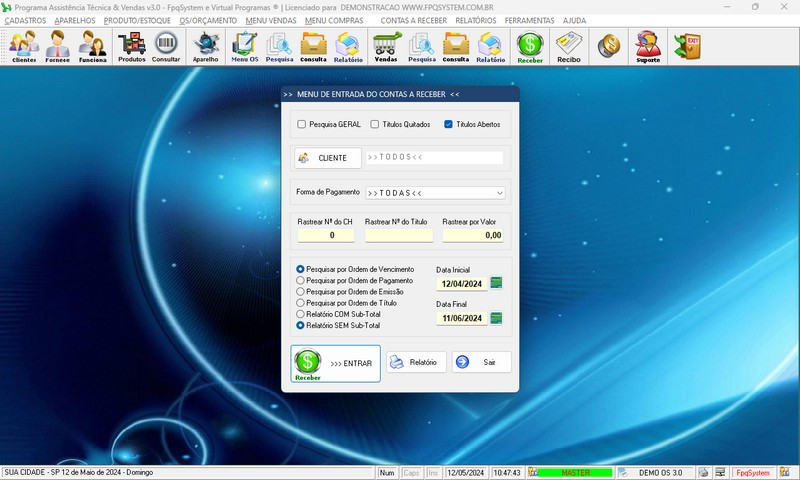Open calendar picker for Data Final
This screenshot has width=800, height=480.
point(497,318)
